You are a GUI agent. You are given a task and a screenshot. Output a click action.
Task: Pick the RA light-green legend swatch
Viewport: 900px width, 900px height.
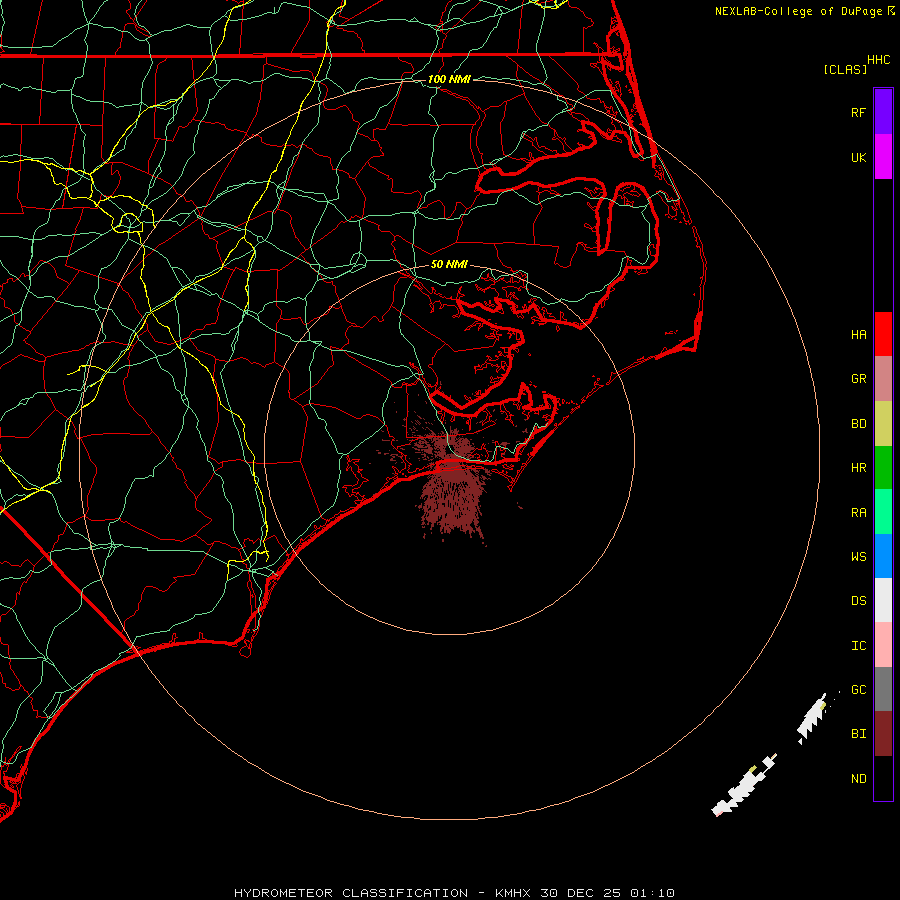tap(883, 512)
